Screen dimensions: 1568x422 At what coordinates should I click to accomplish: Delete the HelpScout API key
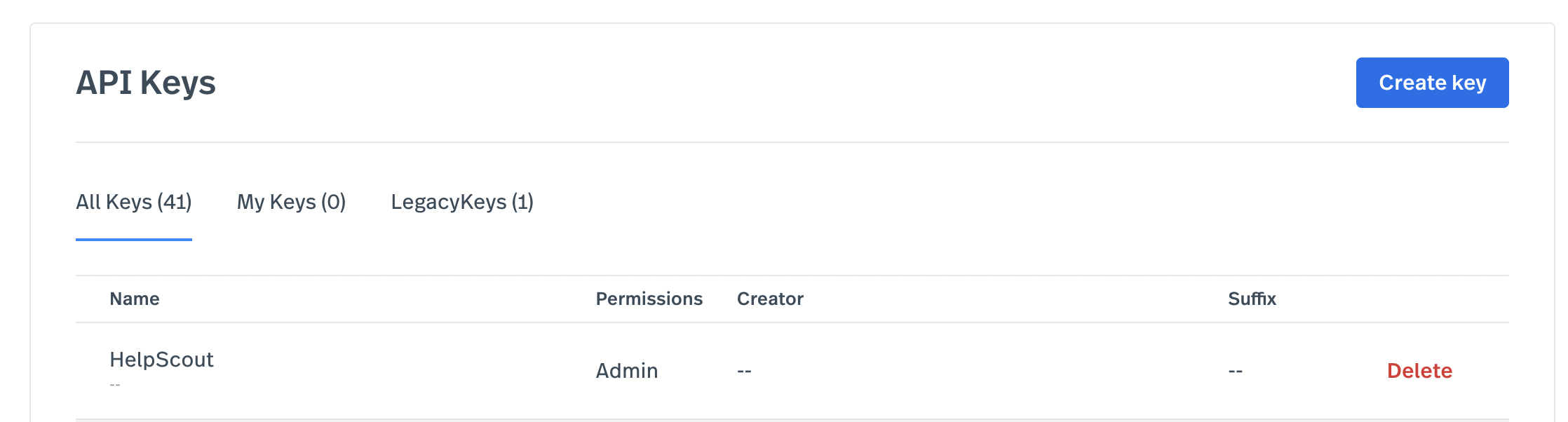pyautogui.click(x=1419, y=371)
